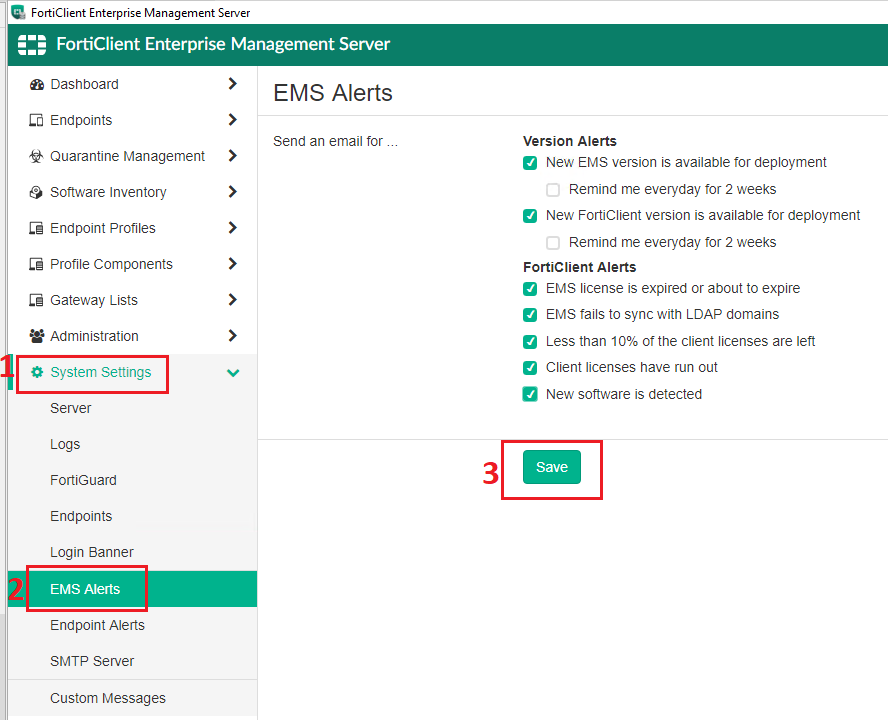Expand the Quarantine Management chevron
Image resolution: width=888 pixels, height=720 pixels.
[232, 156]
